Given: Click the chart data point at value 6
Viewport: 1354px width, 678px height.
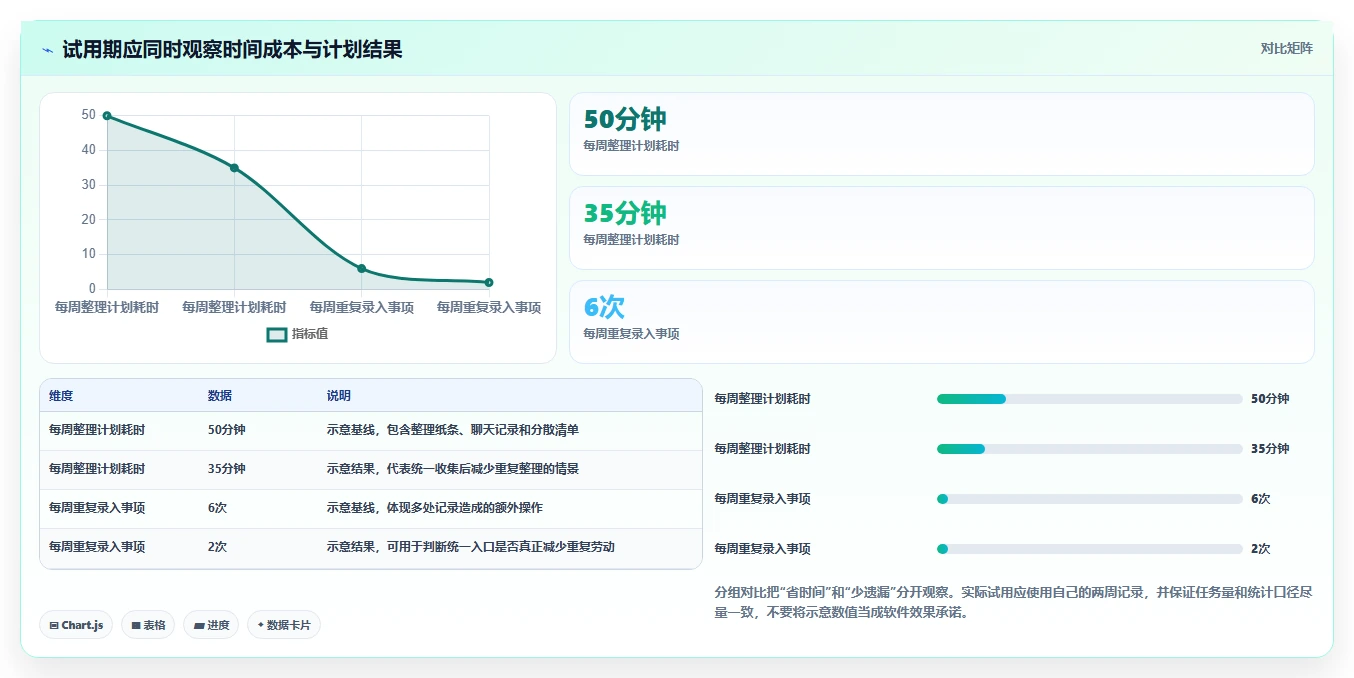Looking at the screenshot, I should (361, 268).
